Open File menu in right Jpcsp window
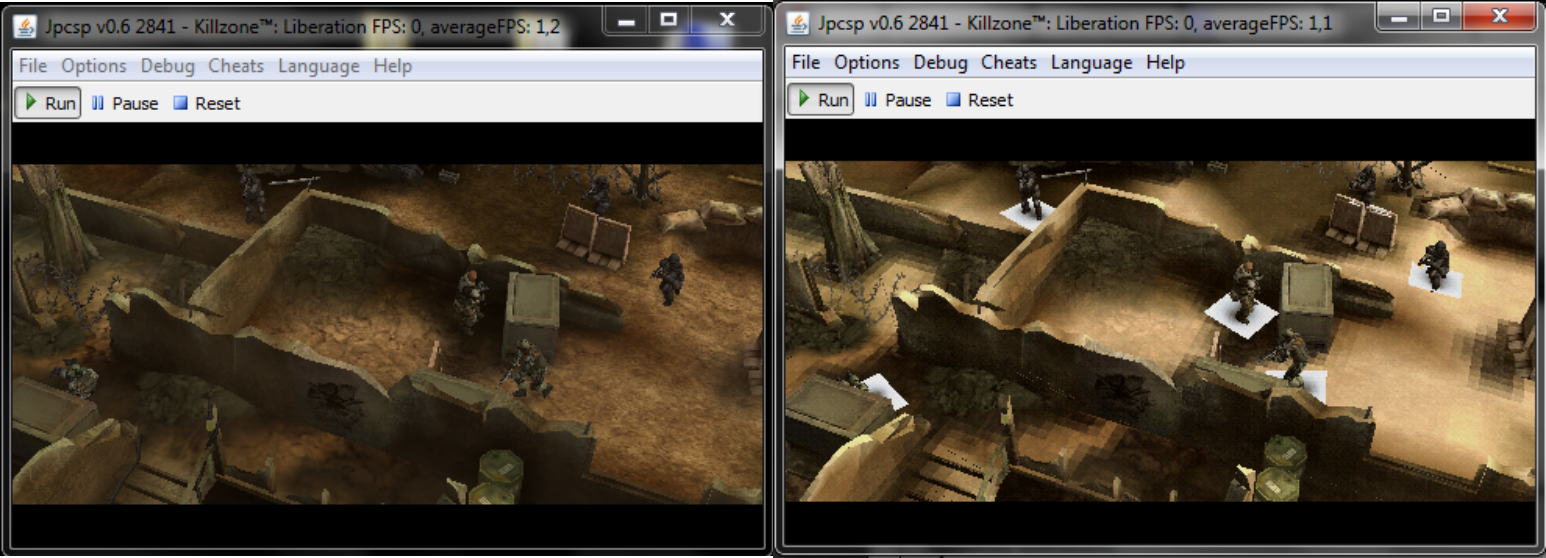This screenshot has width=1546, height=558. (x=806, y=62)
